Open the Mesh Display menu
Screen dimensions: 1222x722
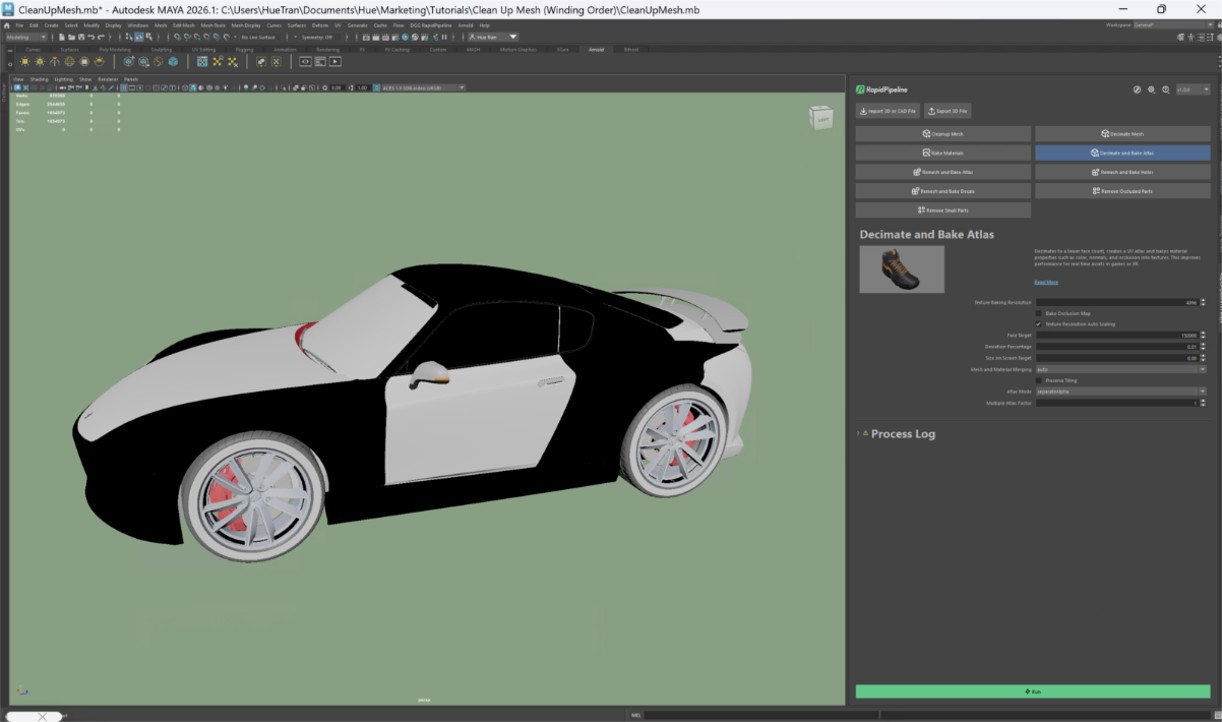point(246,25)
